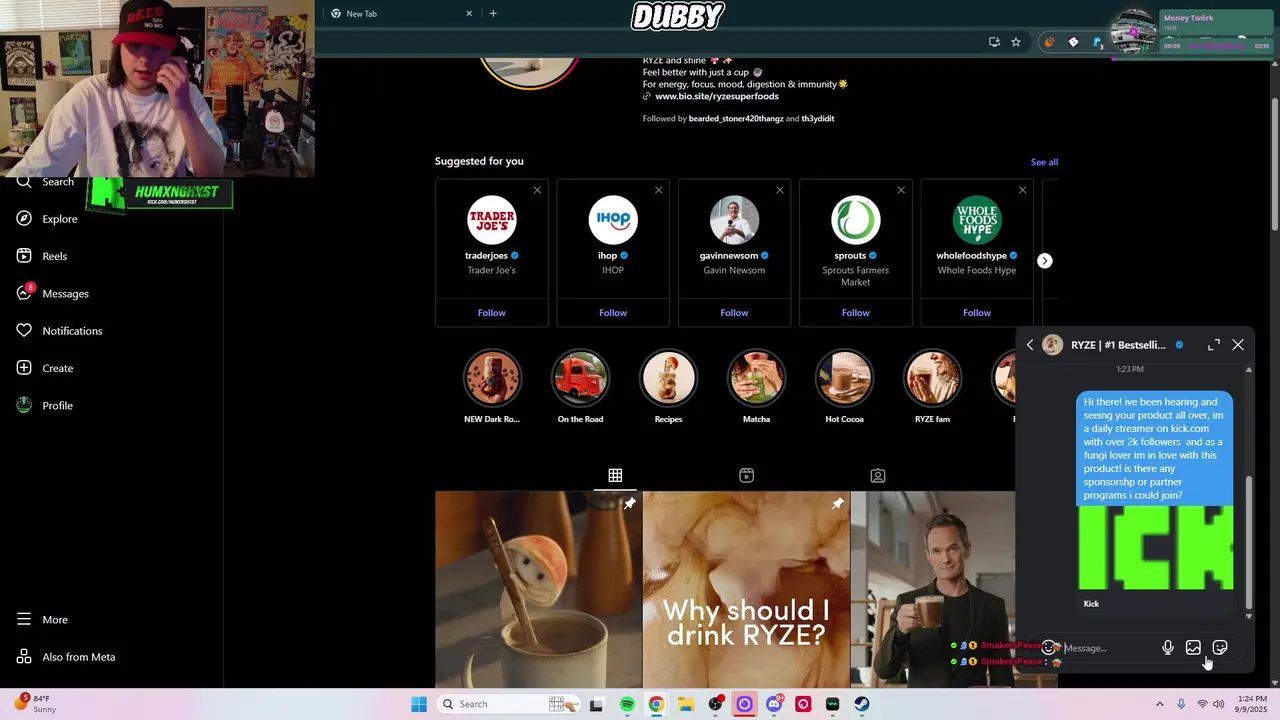Dismiss sprouts suggestion card
This screenshot has width=1280, height=720.
901,190
